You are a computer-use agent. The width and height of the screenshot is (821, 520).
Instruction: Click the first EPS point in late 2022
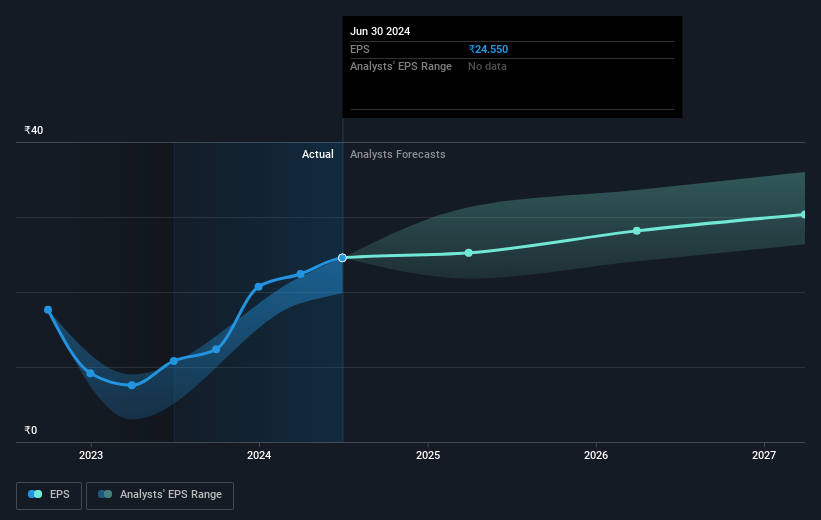[48, 310]
